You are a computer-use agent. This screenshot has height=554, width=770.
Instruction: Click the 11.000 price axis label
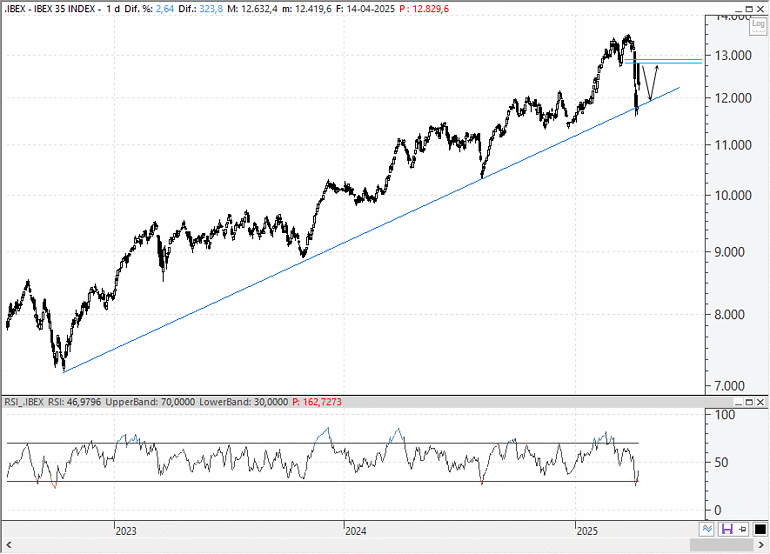coord(733,145)
